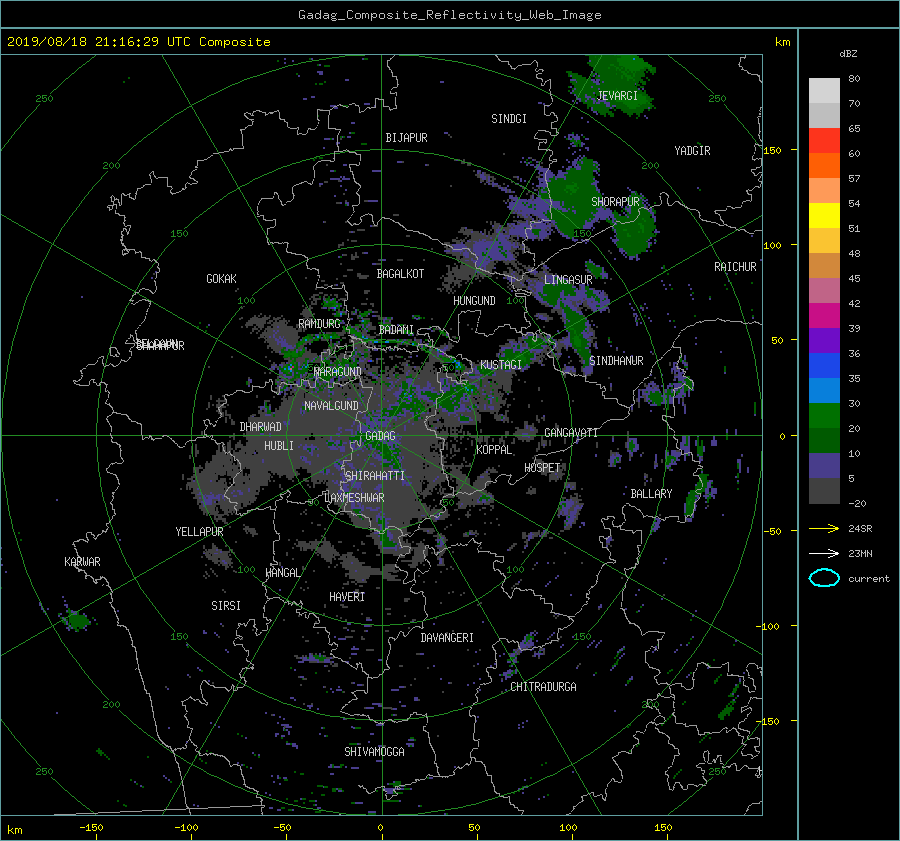Click the SINDGI city label

509,119
